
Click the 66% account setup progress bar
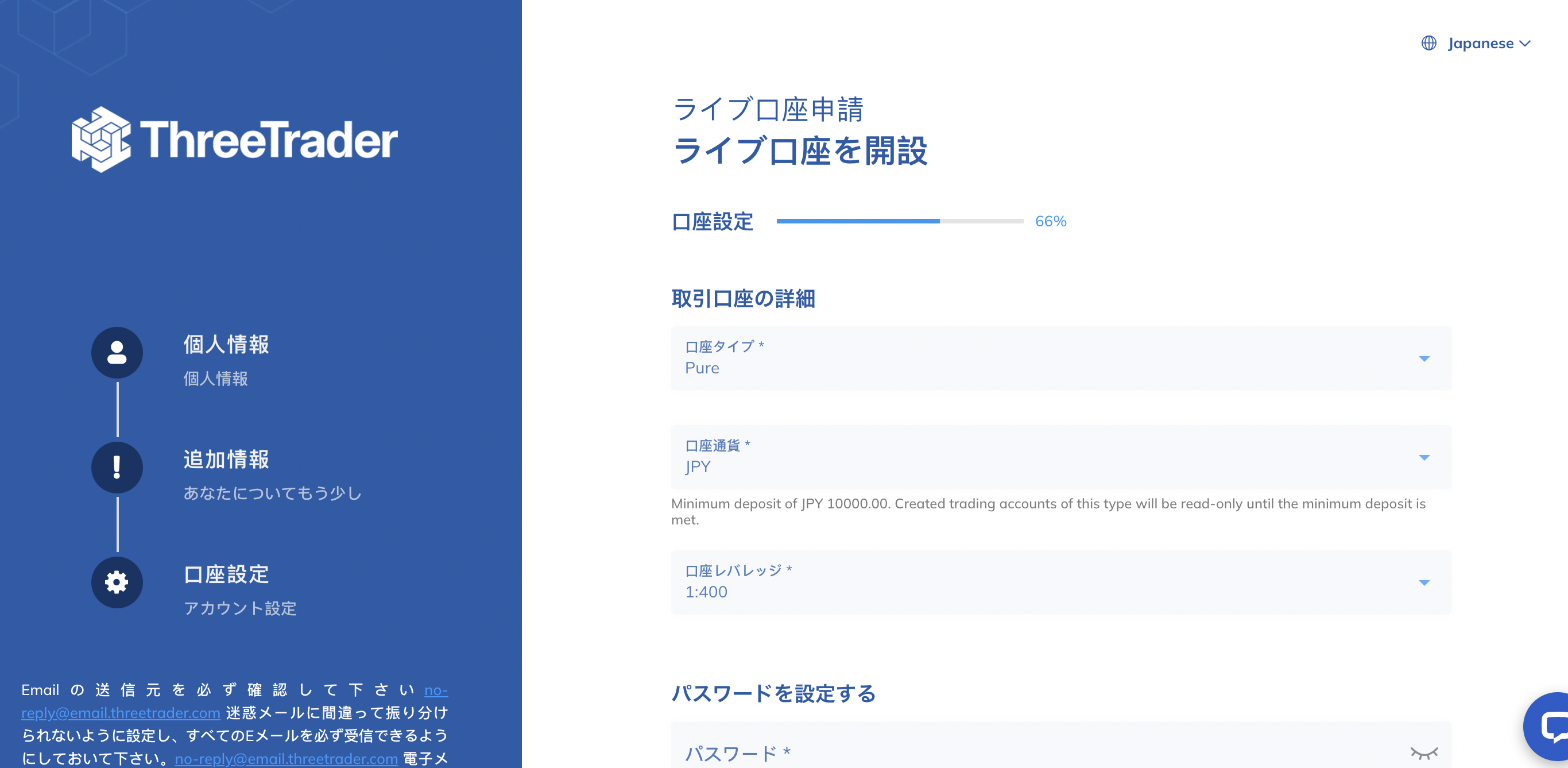[x=900, y=221]
